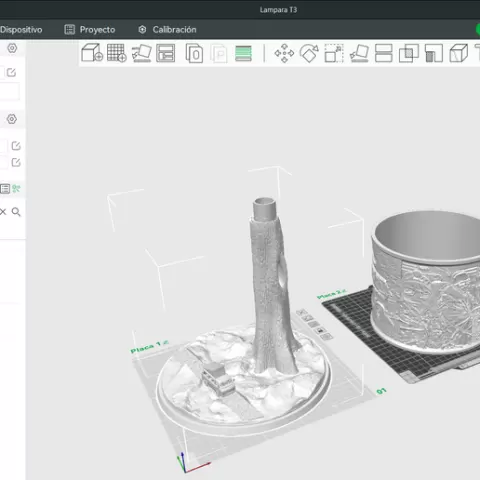The width and height of the screenshot is (480, 480).
Task: Select the Support painting tool
Action: pyautogui.click(x=434, y=53)
